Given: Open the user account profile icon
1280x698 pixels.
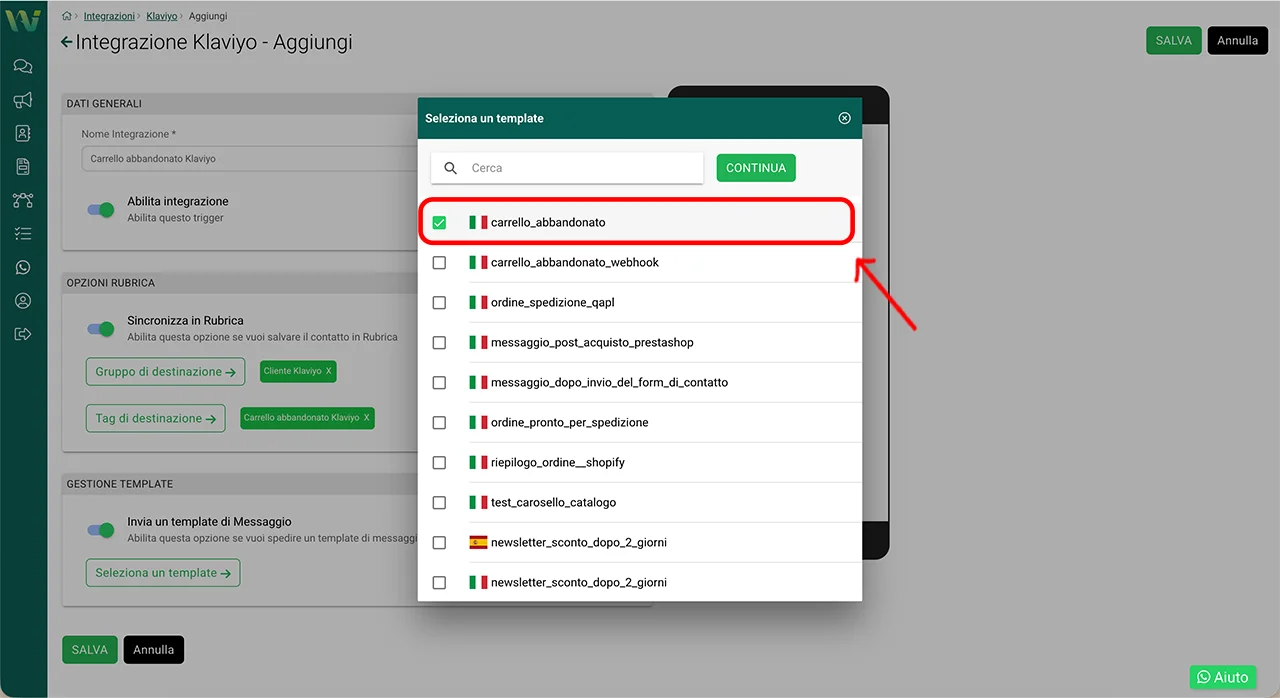Looking at the screenshot, I should pos(23,301).
